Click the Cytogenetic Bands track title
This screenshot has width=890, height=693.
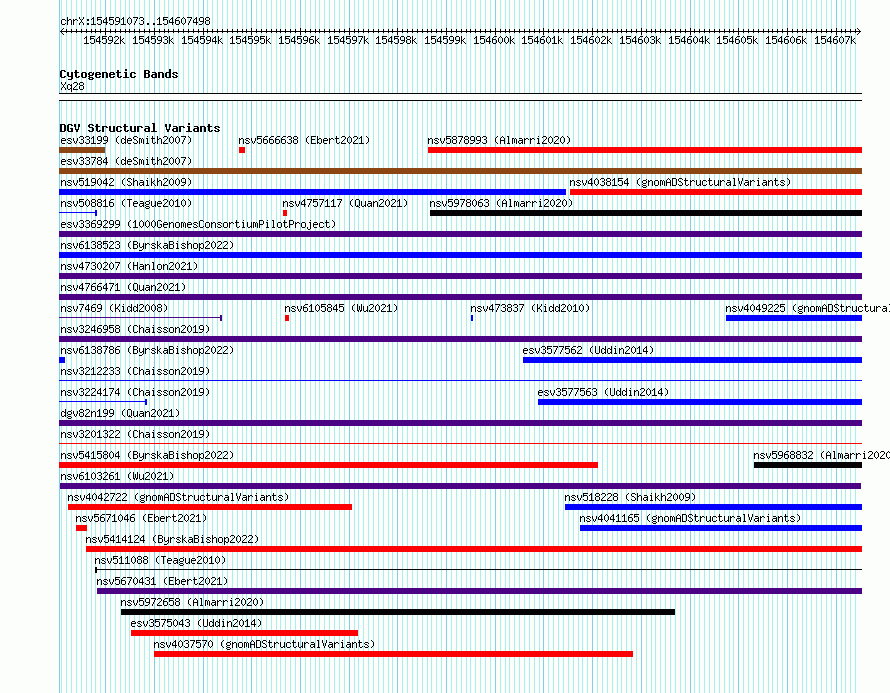119,74
